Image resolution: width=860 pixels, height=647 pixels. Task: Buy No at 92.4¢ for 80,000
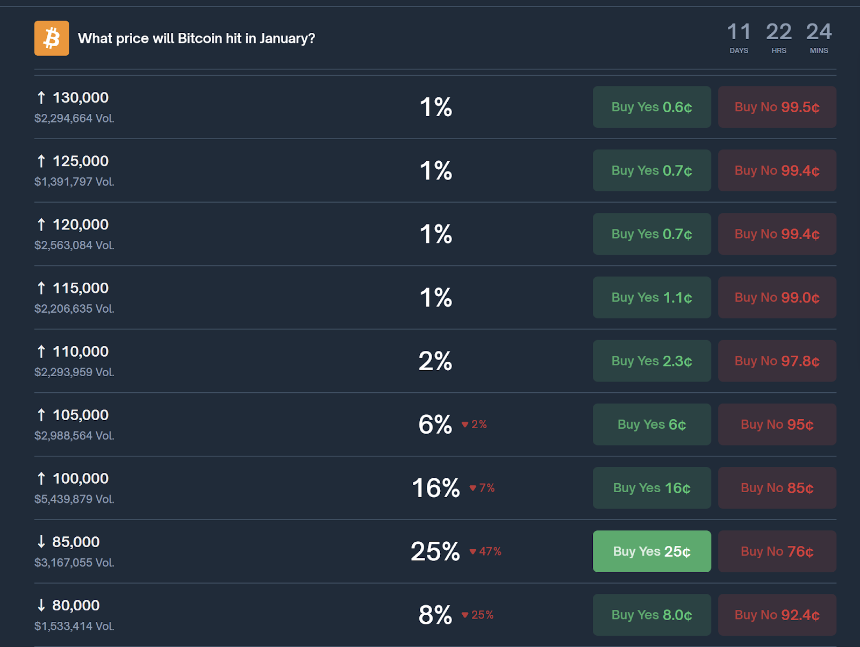777,615
